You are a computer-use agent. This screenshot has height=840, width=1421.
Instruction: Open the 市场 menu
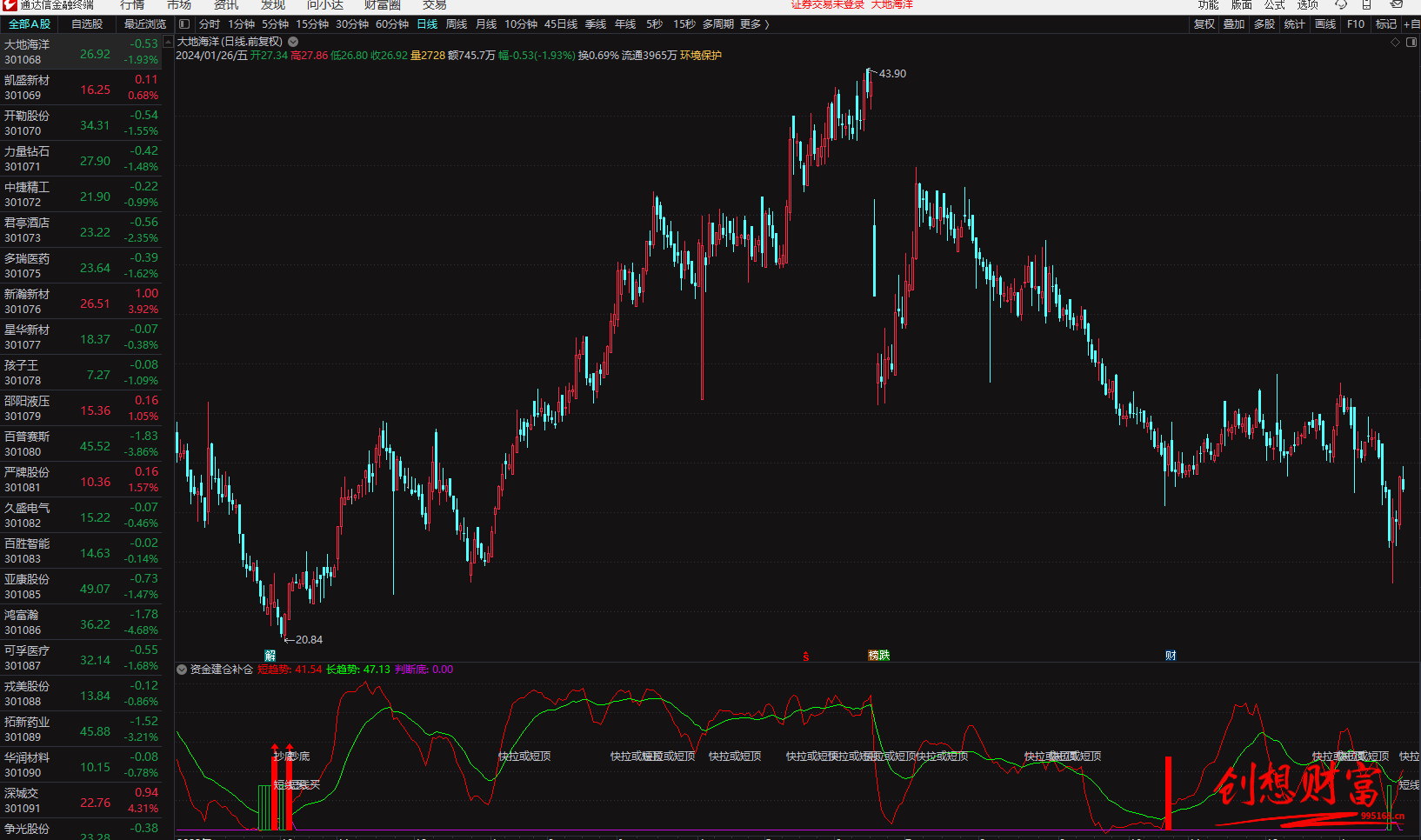pos(179,5)
